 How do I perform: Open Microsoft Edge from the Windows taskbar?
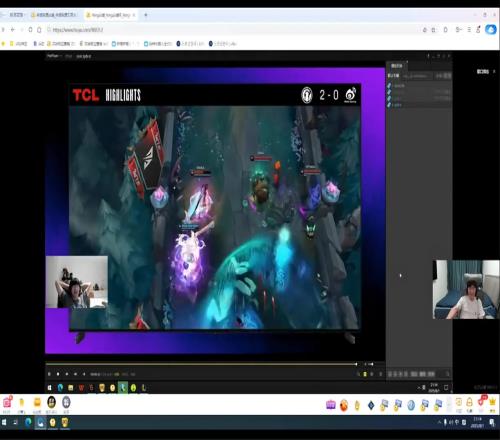pyautogui.click(x=28, y=422)
